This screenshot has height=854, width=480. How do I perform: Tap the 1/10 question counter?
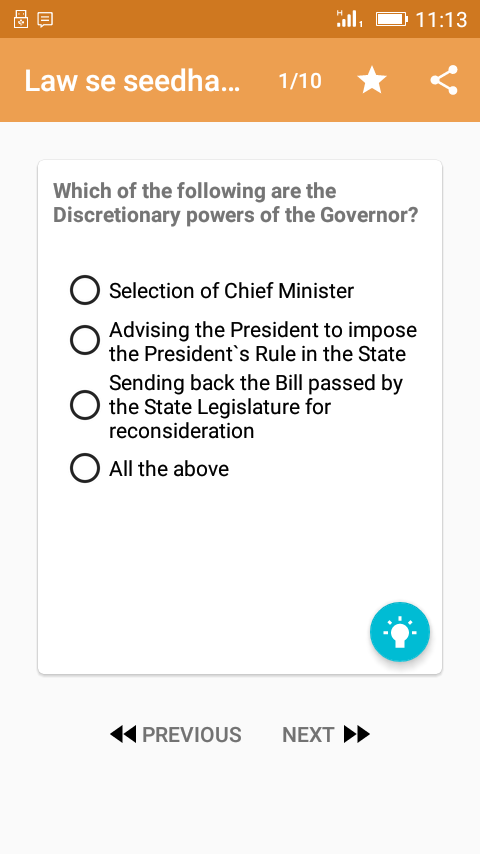click(300, 81)
